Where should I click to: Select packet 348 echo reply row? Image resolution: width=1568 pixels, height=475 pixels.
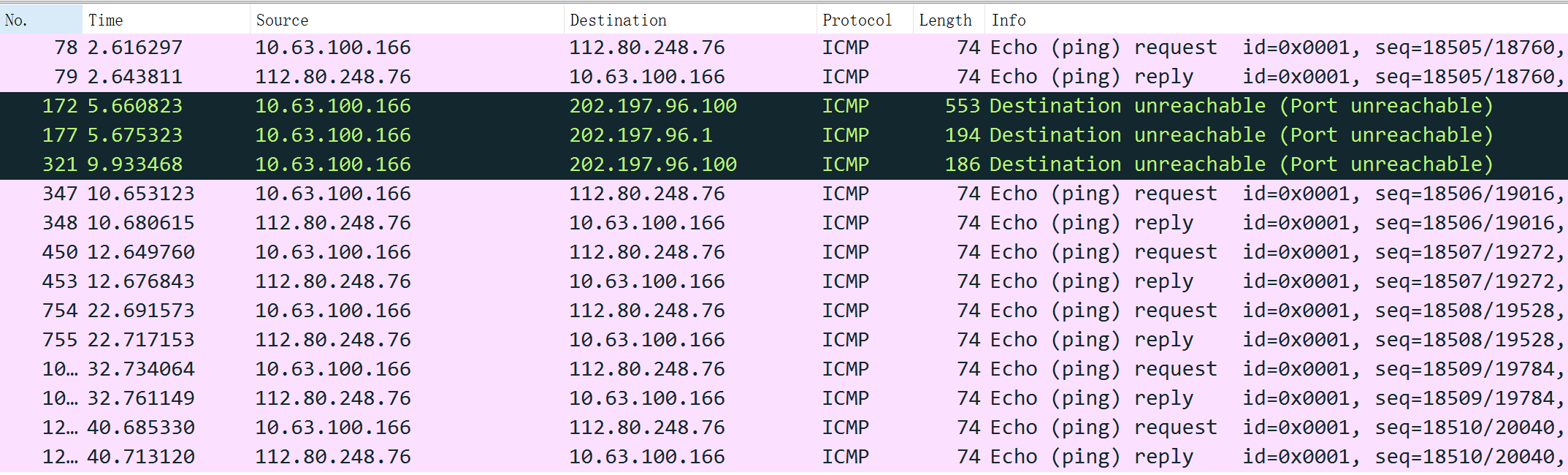coord(784,224)
